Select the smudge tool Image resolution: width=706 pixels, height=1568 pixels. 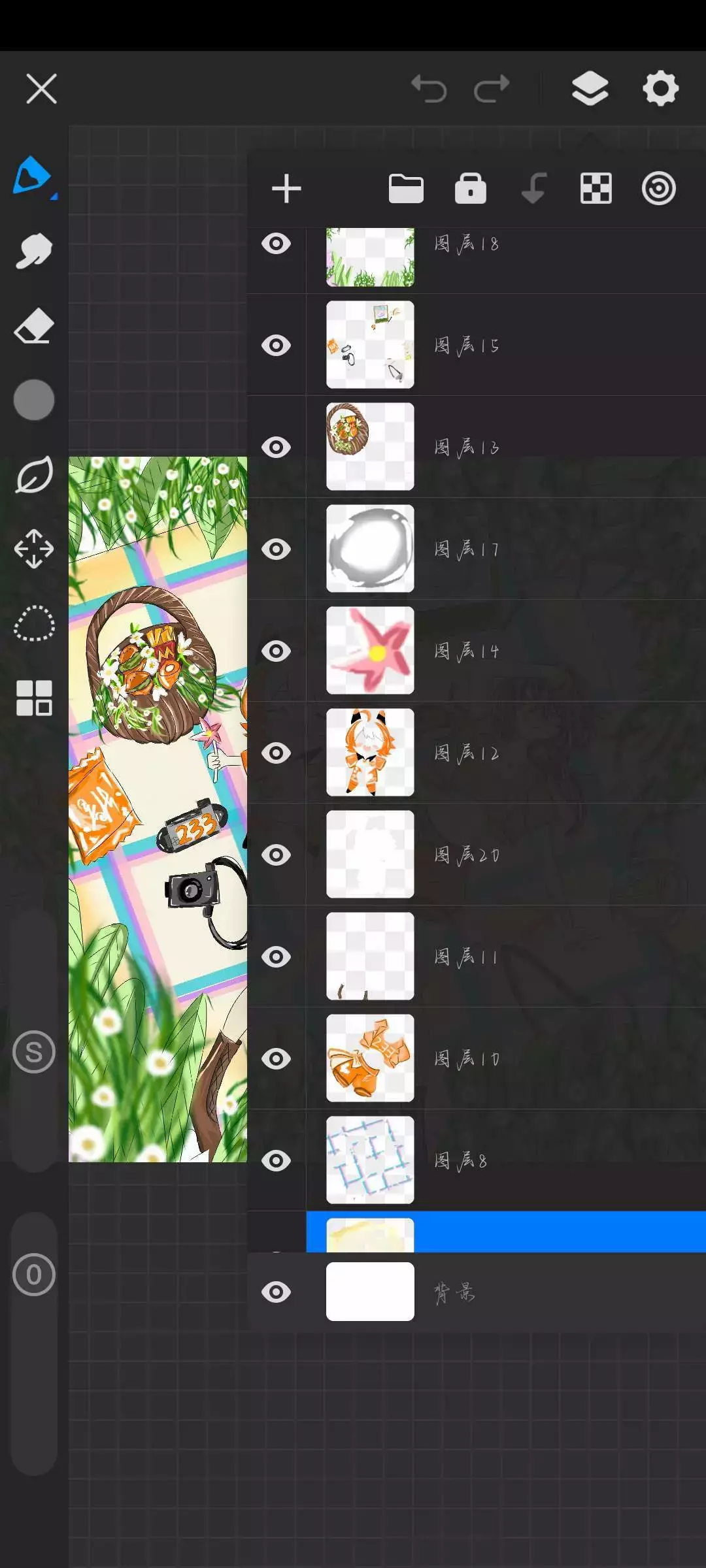point(33,251)
